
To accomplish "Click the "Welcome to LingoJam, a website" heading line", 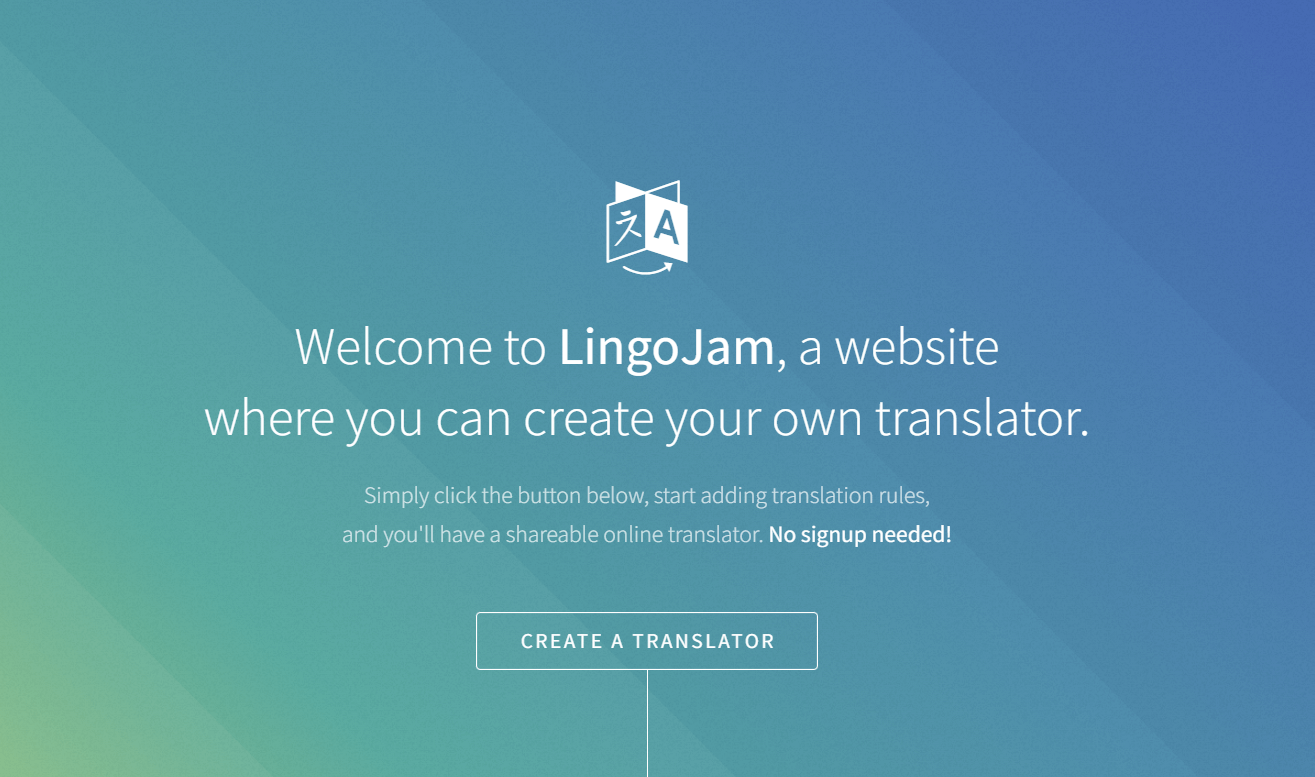I will coord(647,347).
